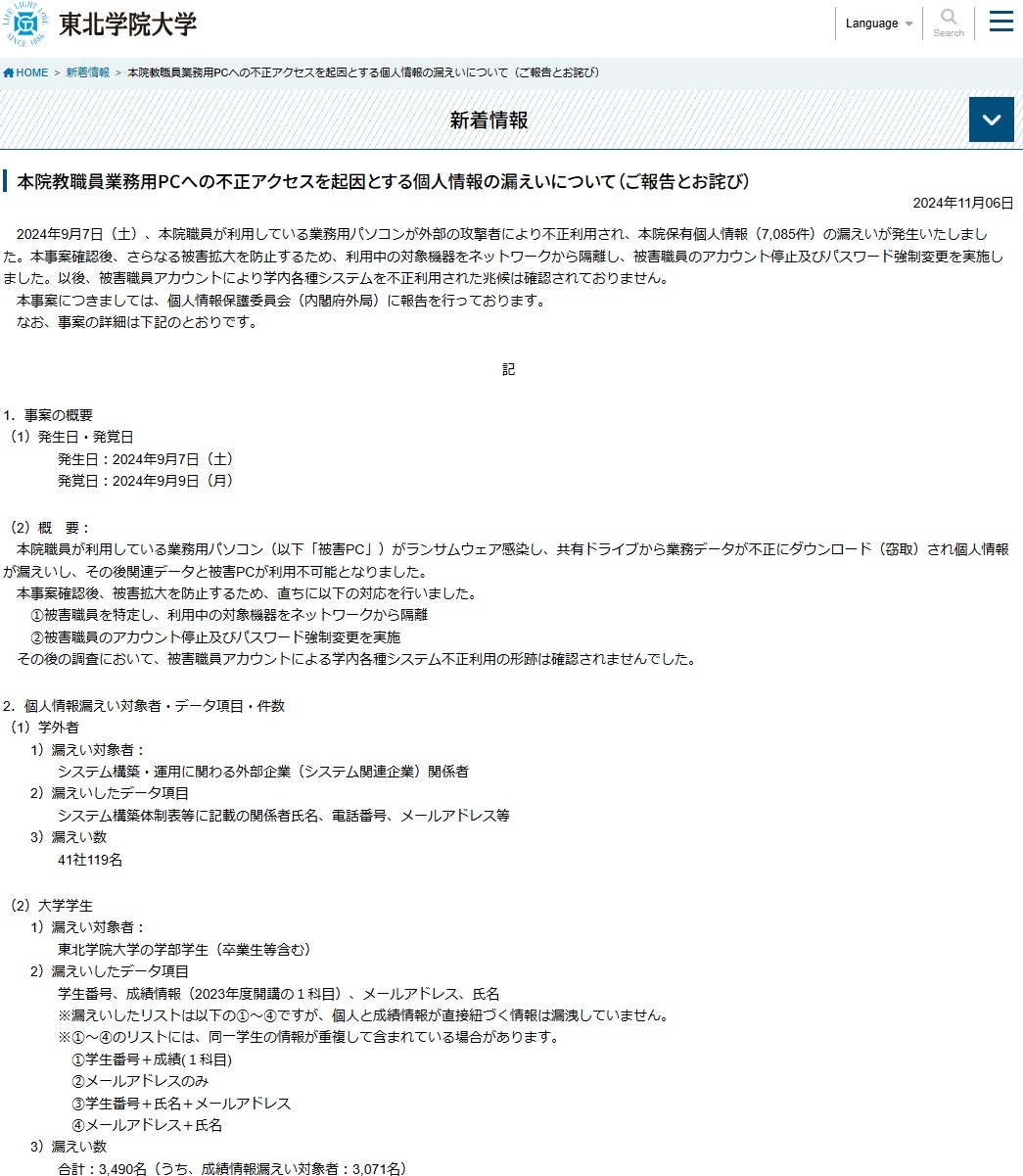Click list item ④メールアドレス＋氏名
The width and height of the screenshot is (1023, 1176).
tap(147, 1125)
